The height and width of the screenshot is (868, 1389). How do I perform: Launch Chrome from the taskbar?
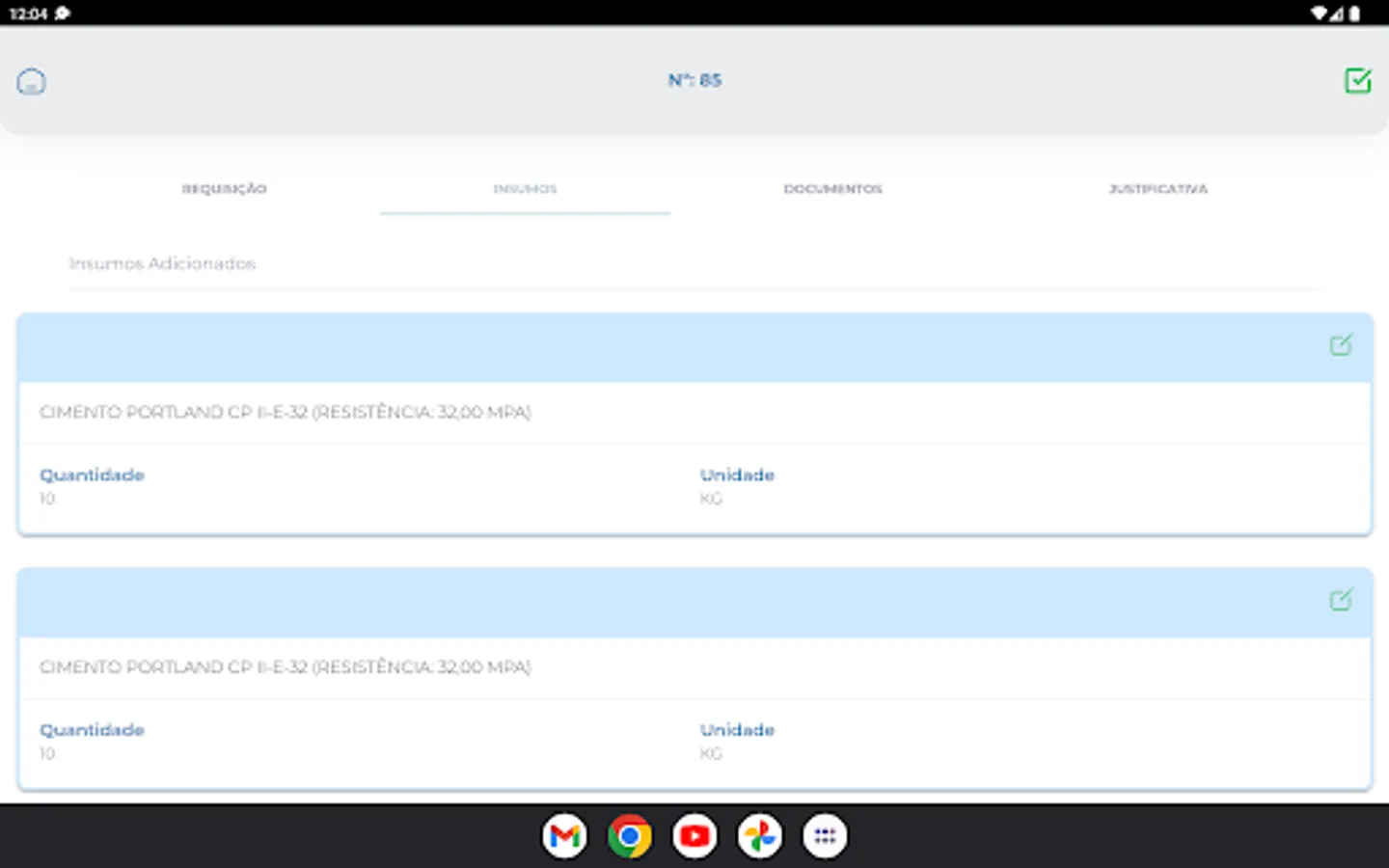(630, 836)
